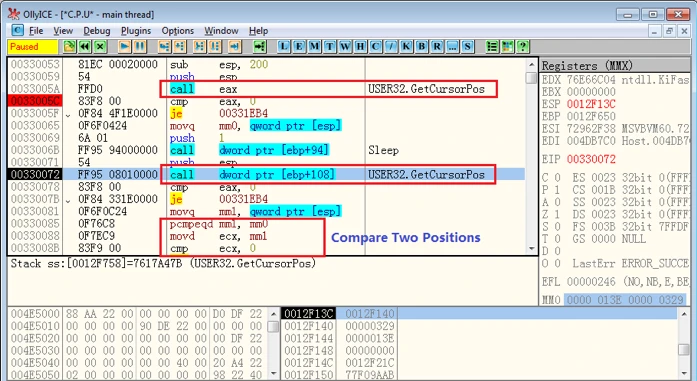
Task: Select stack value 00000329
Action: click(370, 326)
